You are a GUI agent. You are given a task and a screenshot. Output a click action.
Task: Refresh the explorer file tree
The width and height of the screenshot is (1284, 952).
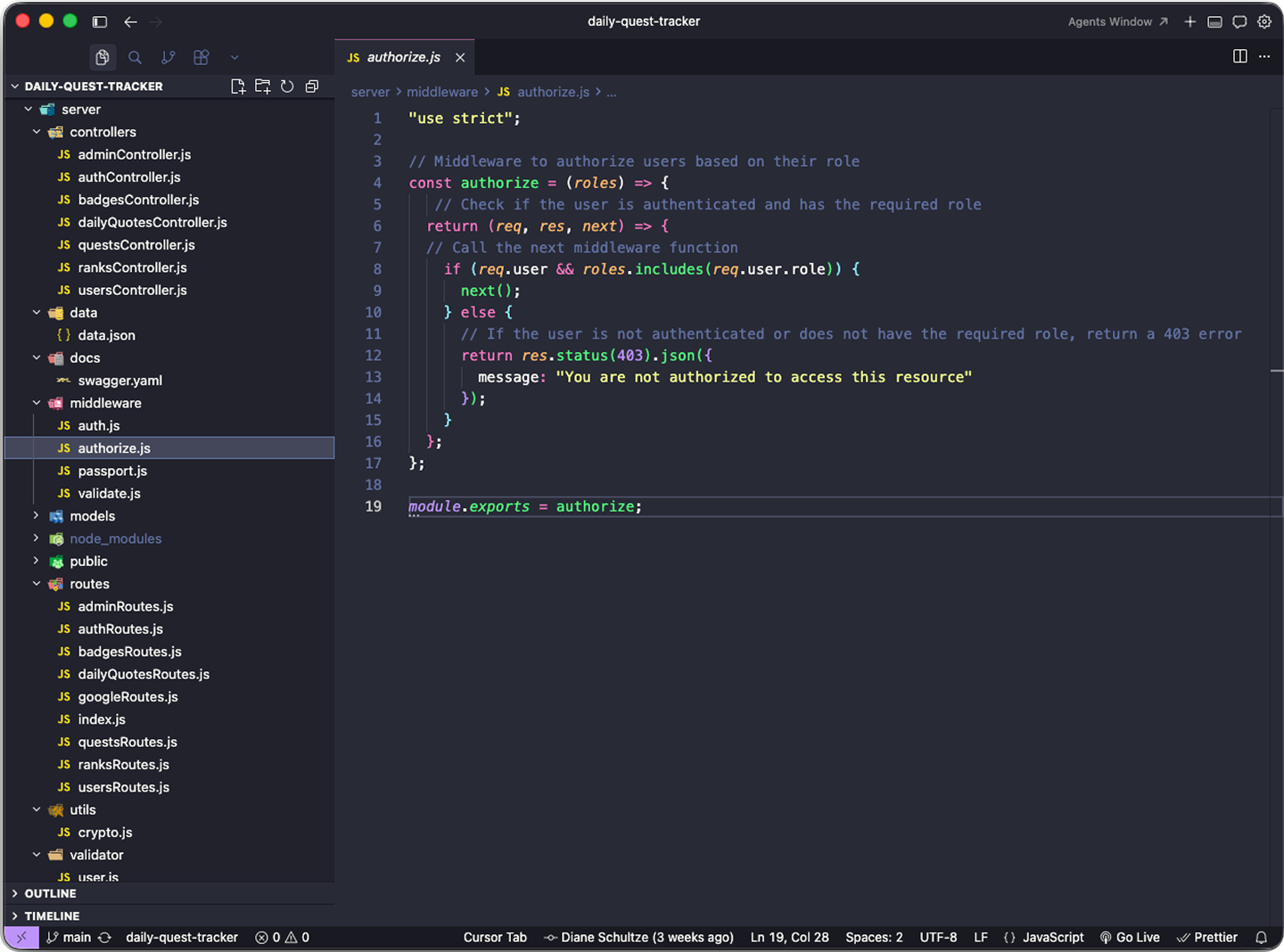click(x=287, y=86)
